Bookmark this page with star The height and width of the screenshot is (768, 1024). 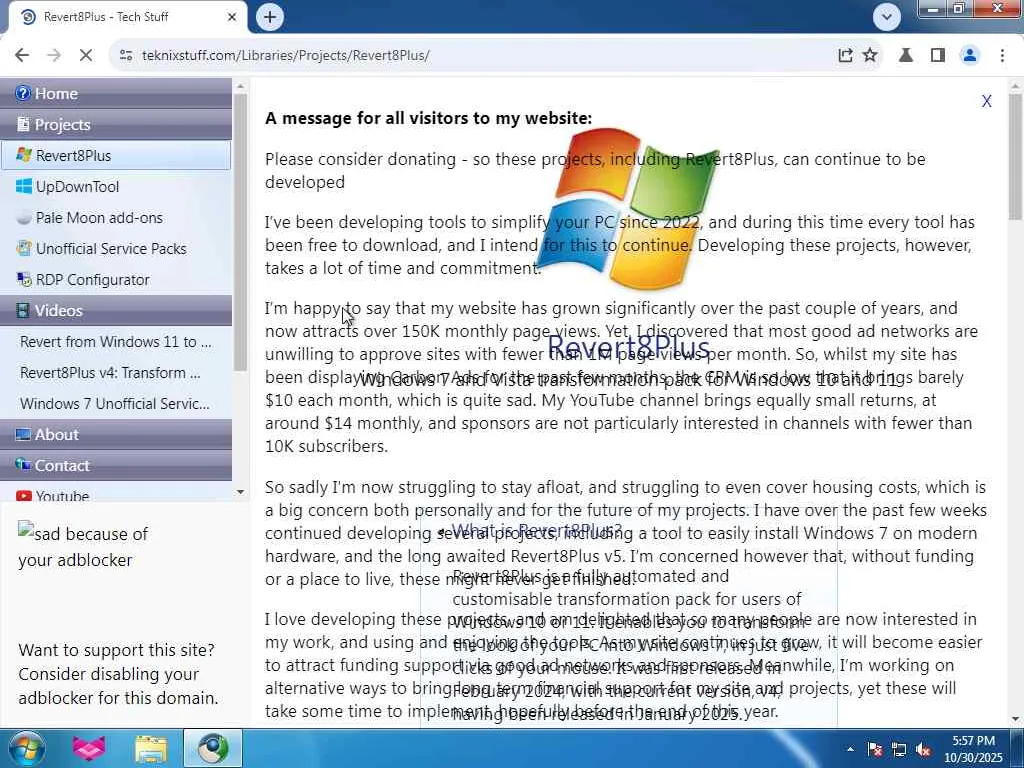(870, 56)
